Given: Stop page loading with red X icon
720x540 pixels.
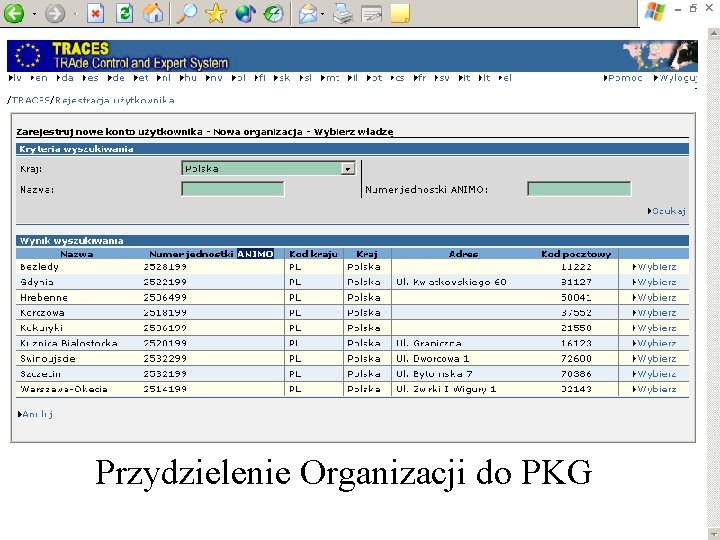Looking at the screenshot, I should [95, 13].
